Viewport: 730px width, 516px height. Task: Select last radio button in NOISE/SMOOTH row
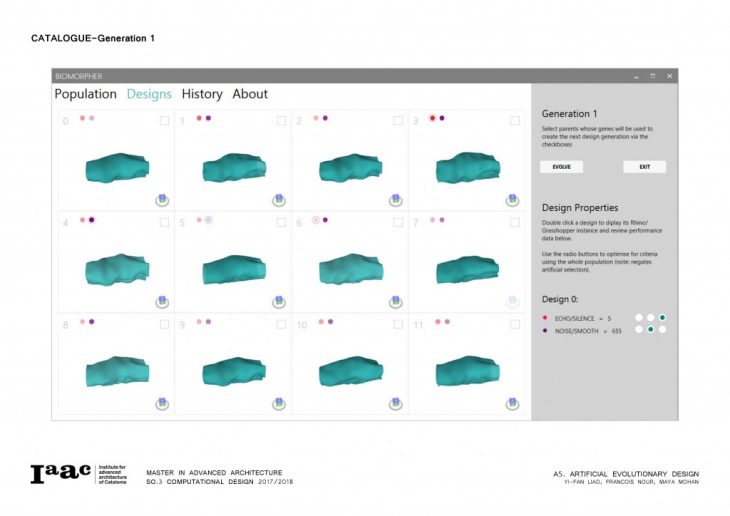pyautogui.click(x=662, y=329)
